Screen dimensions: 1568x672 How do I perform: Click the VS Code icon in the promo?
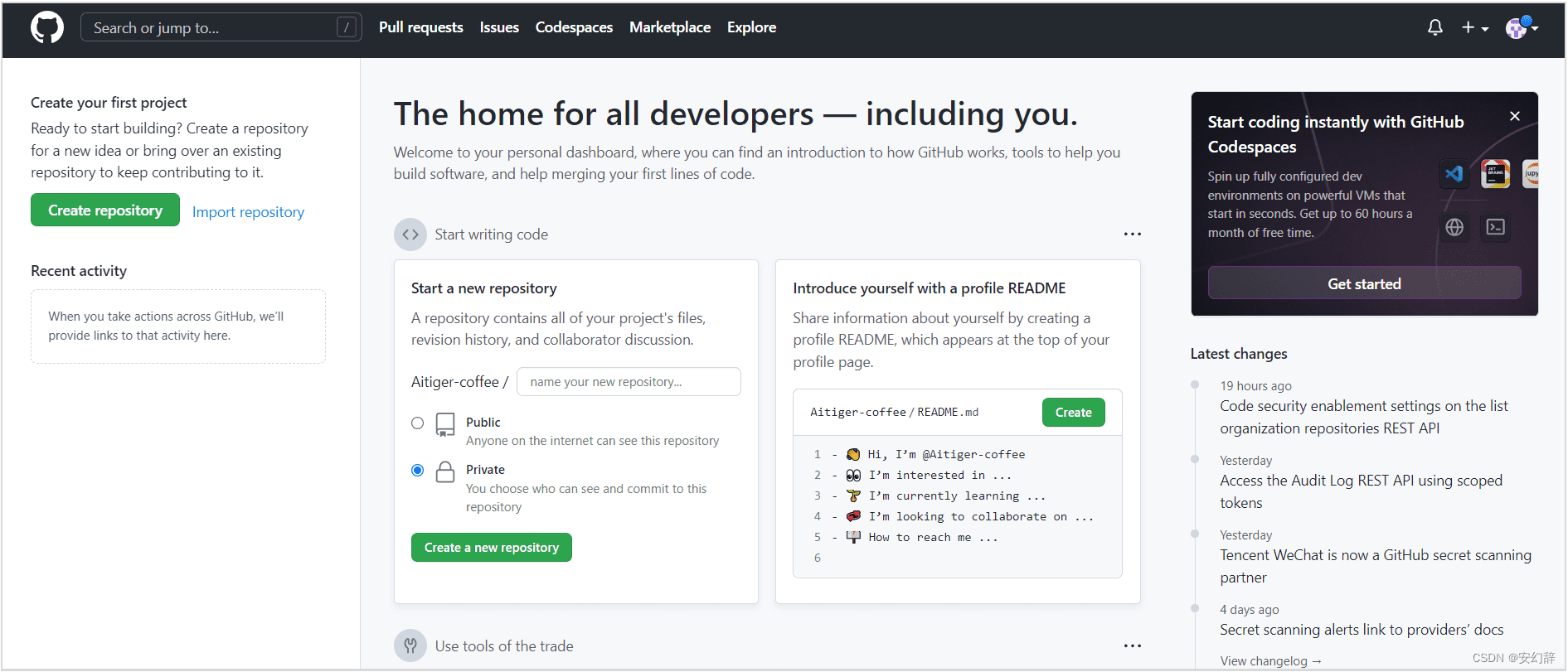pos(1454,174)
